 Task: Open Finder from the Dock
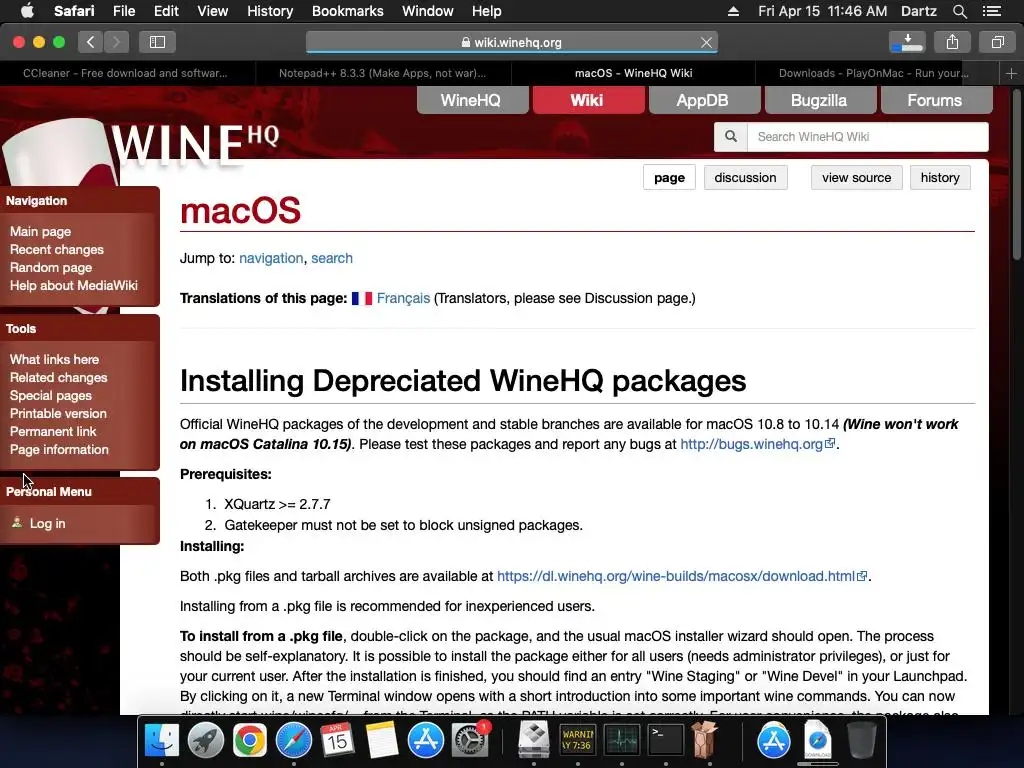pos(161,741)
